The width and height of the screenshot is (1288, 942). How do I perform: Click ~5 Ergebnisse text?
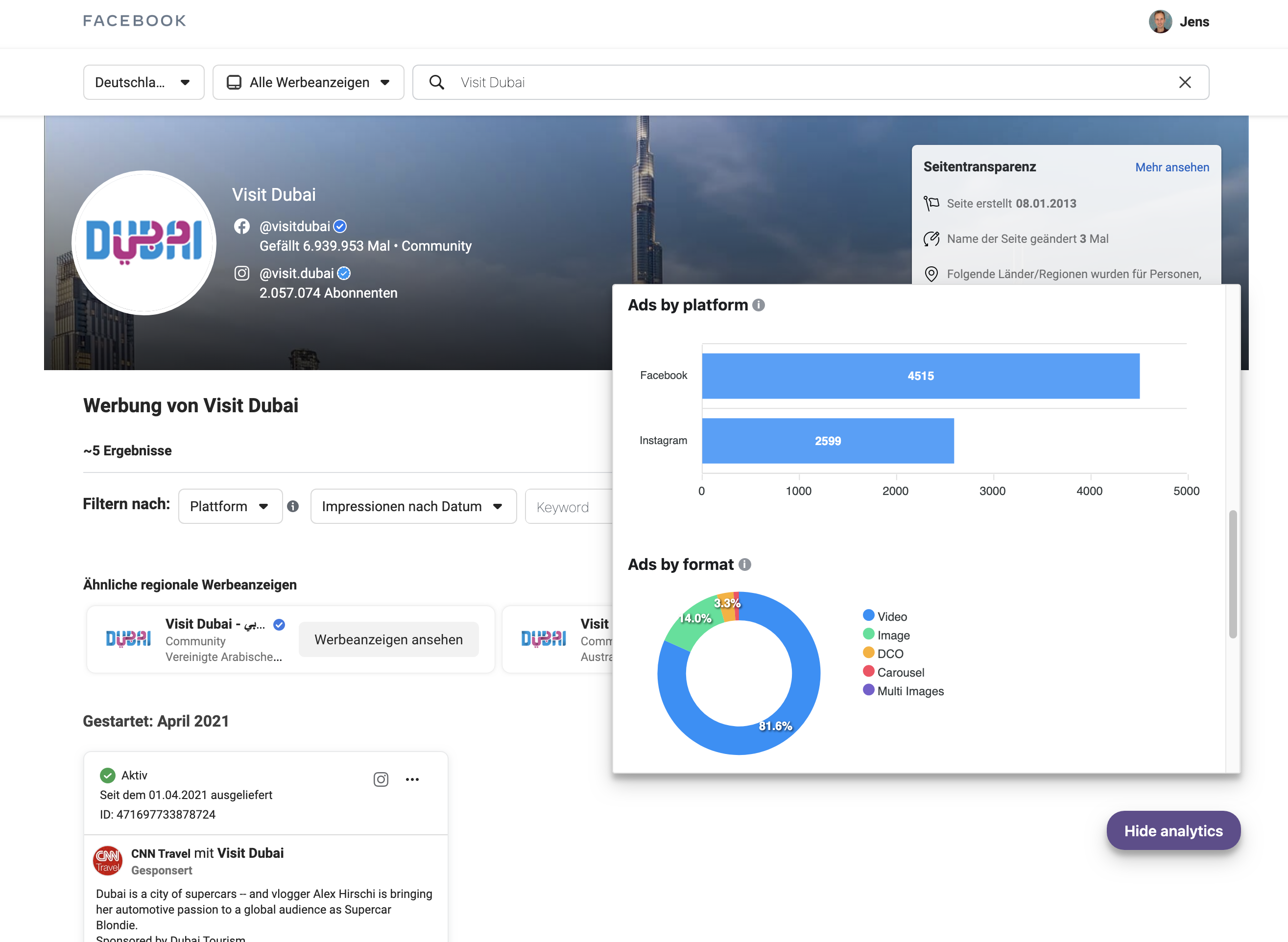tap(127, 450)
